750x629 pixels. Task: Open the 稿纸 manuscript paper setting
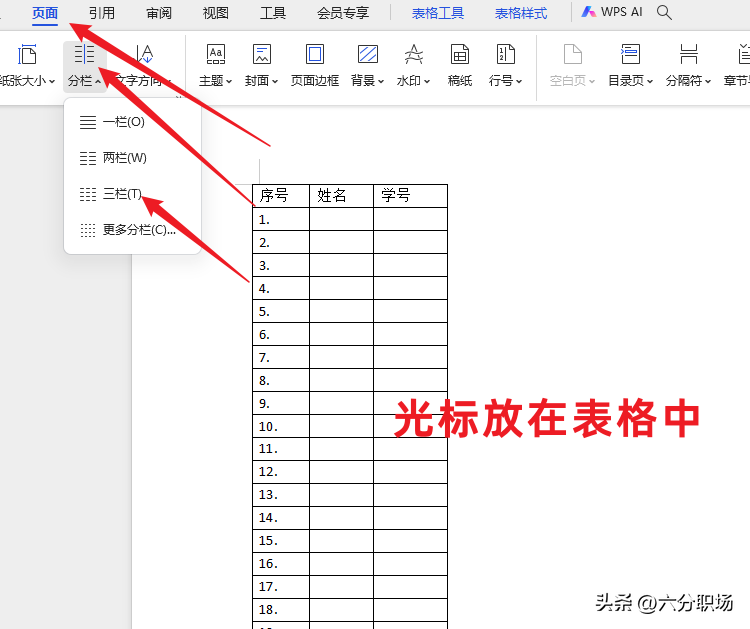point(460,66)
